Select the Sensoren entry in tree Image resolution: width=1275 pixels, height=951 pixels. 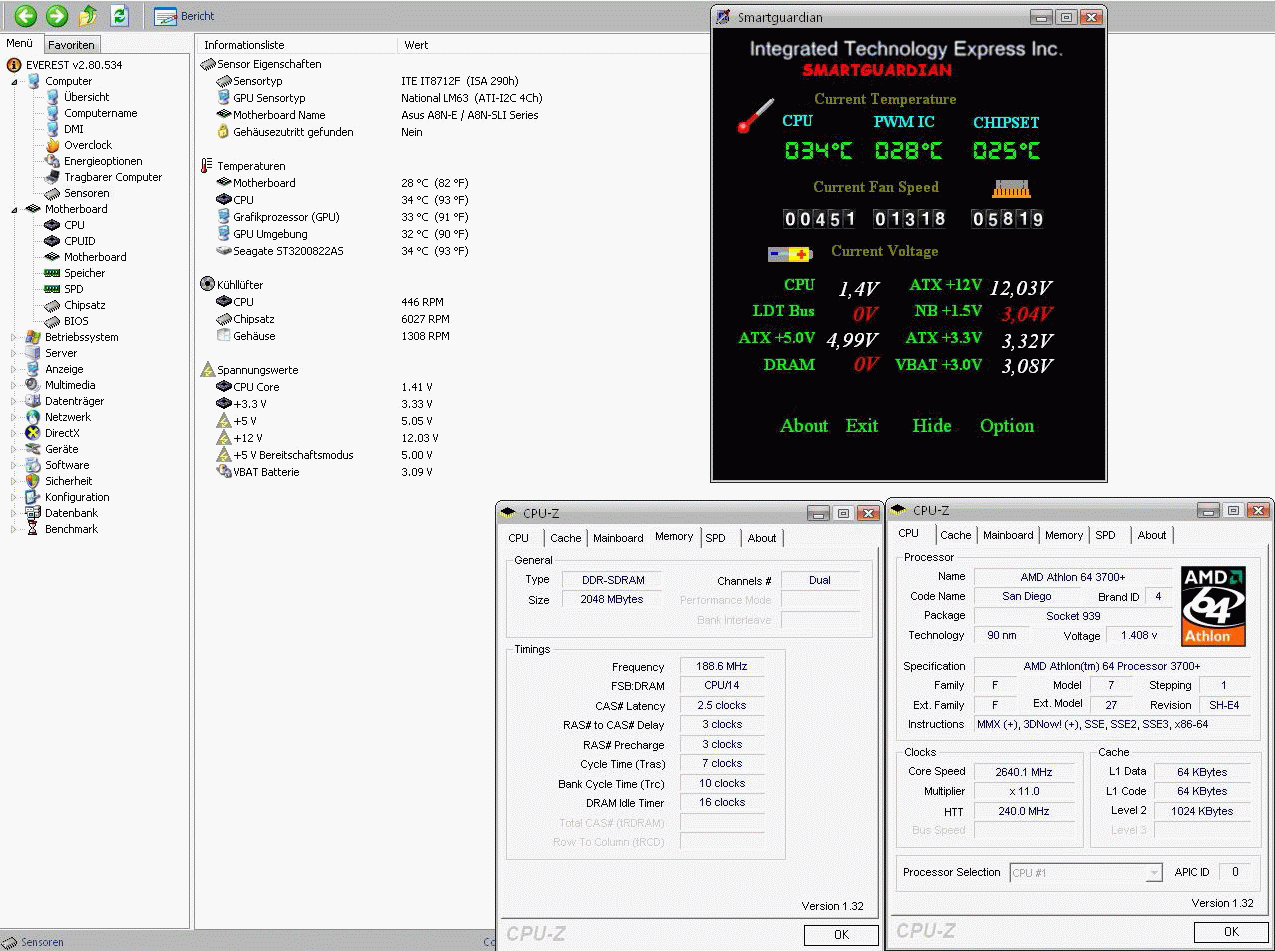86,193
